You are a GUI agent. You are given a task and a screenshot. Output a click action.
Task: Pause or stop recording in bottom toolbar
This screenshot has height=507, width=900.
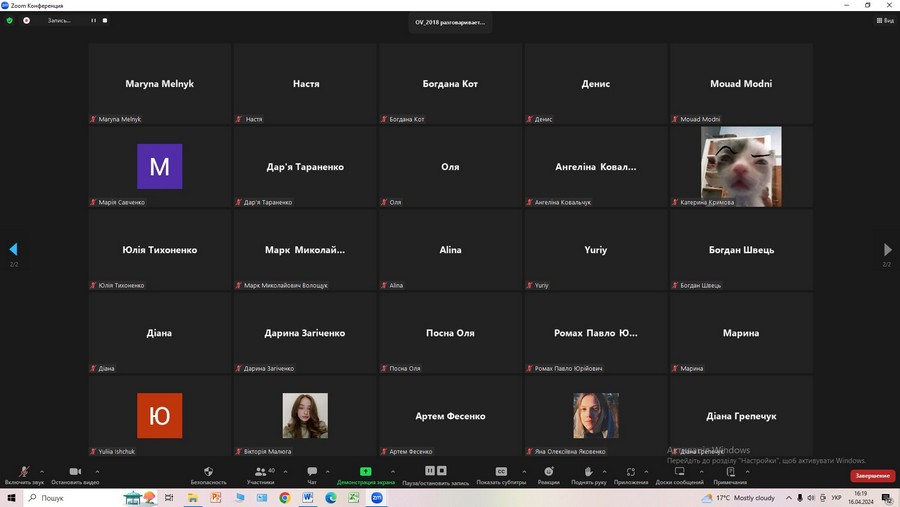[433, 472]
